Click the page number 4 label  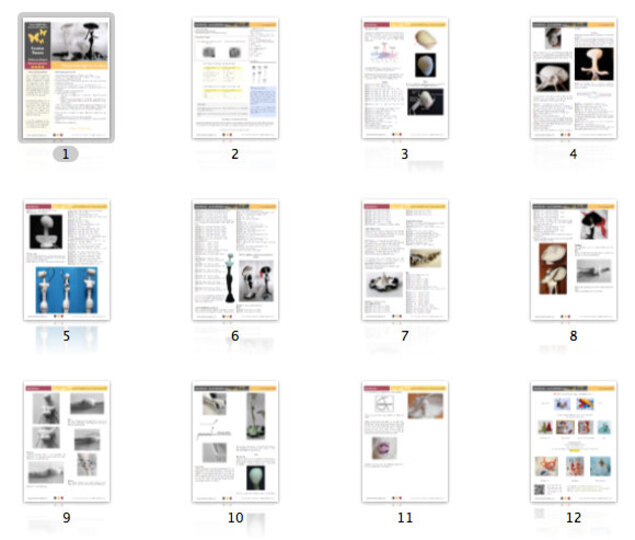[x=573, y=154]
